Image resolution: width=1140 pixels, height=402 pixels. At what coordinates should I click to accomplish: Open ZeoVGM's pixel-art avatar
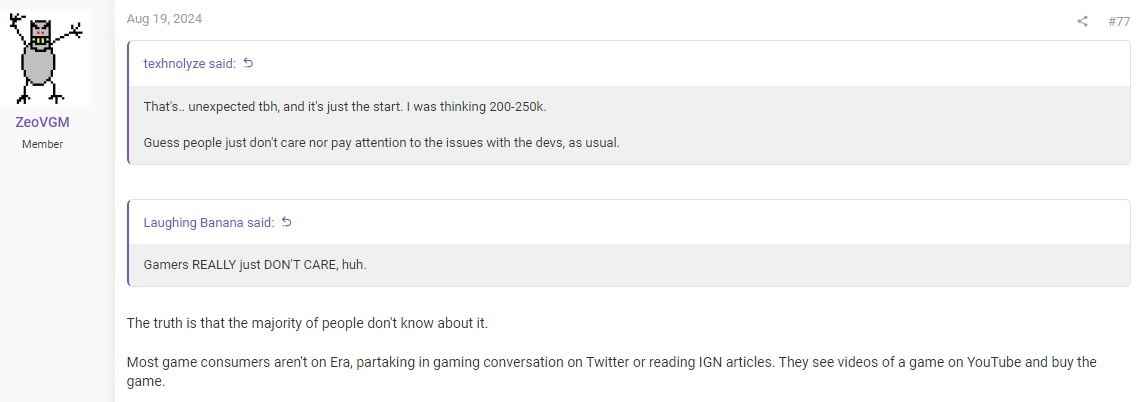click(x=46, y=57)
